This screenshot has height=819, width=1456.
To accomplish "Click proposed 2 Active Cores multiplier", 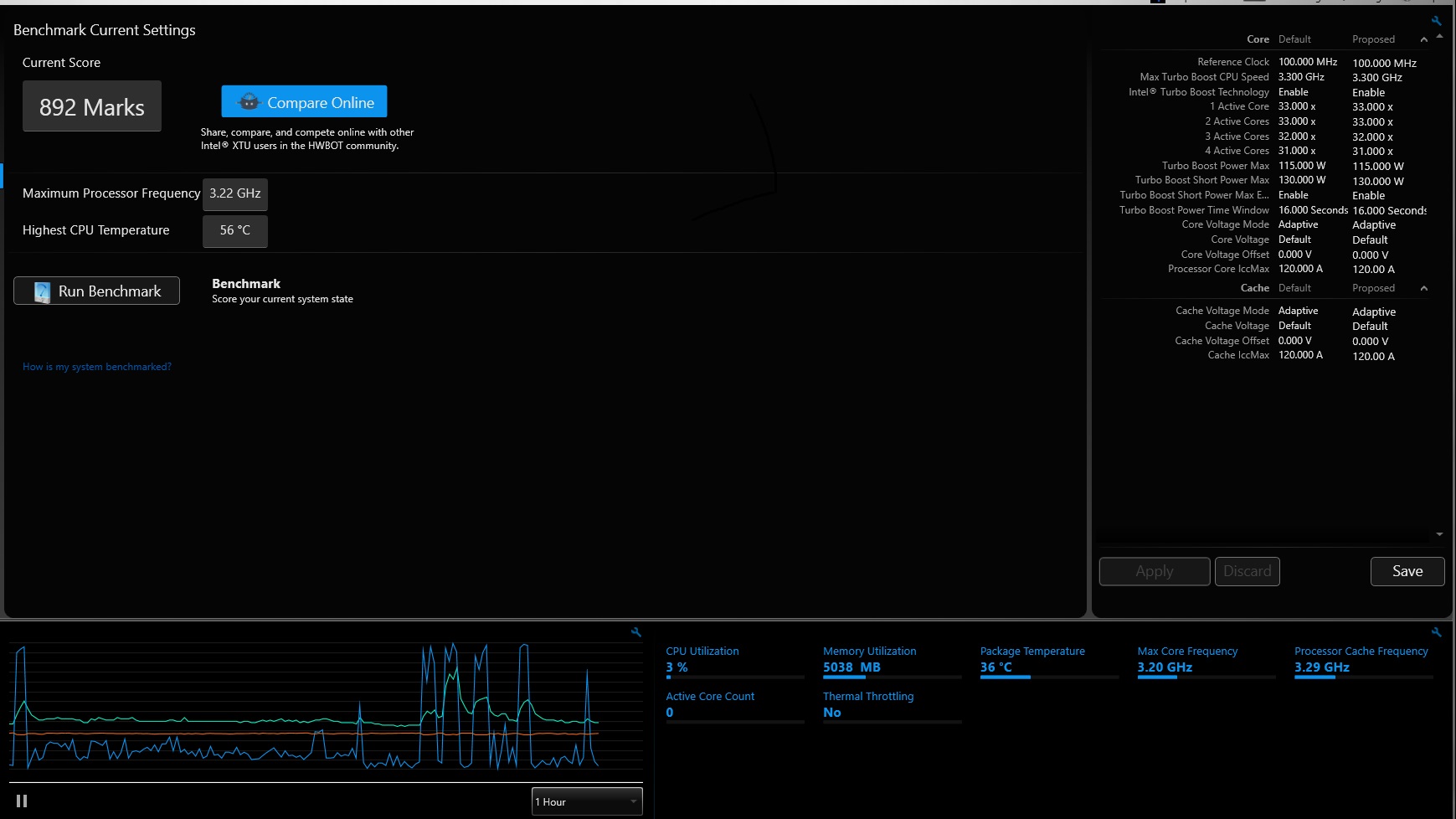I will [x=1372, y=121].
